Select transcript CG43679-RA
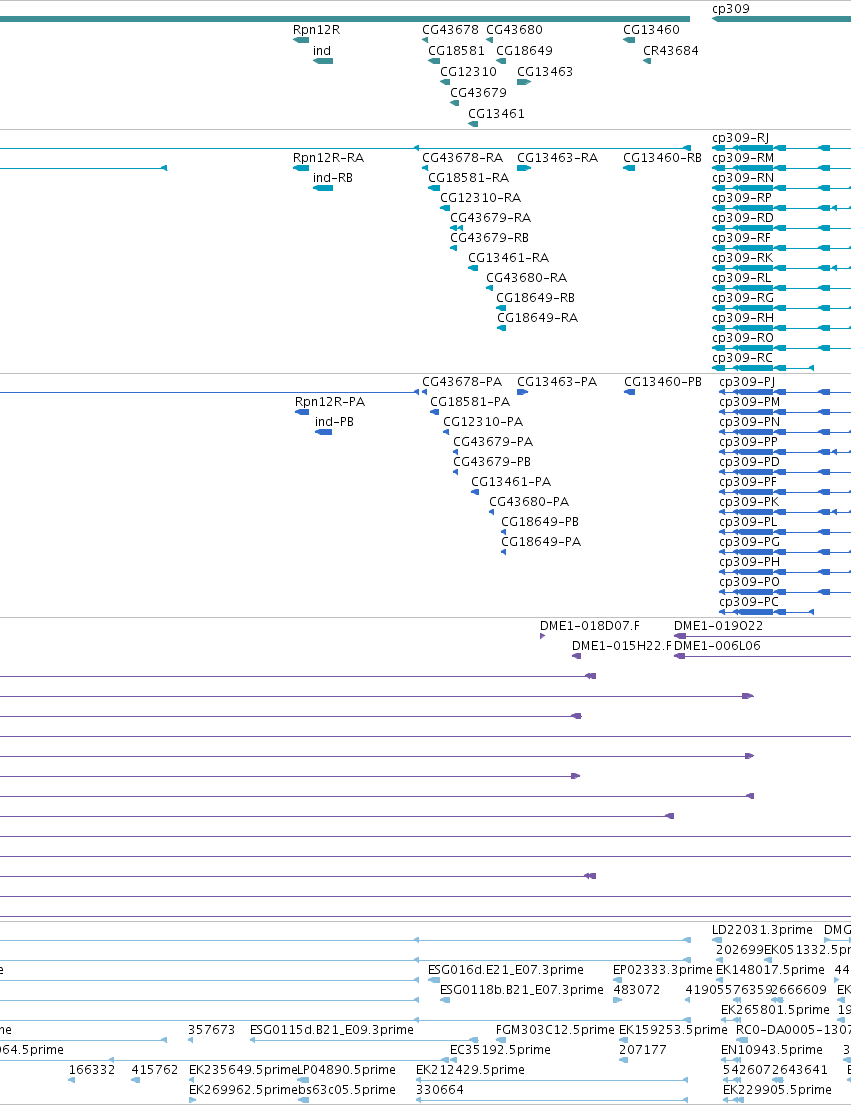The image size is (851, 1105). pos(456,228)
